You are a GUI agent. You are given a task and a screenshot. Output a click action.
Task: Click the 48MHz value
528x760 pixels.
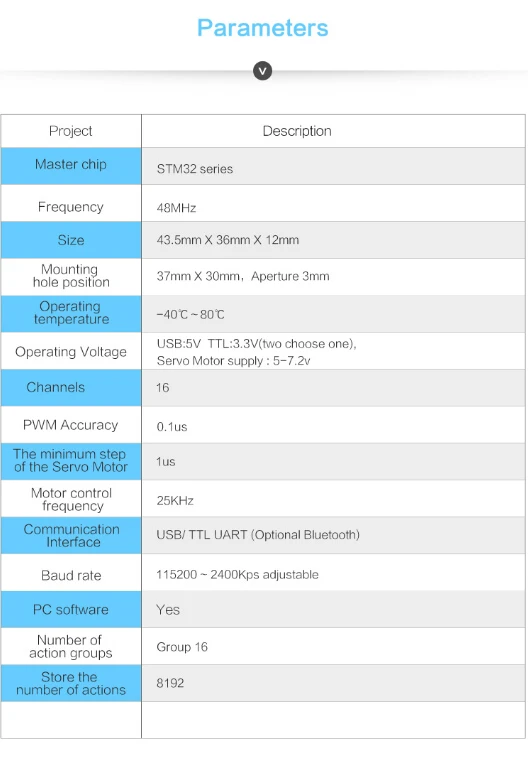point(176,208)
